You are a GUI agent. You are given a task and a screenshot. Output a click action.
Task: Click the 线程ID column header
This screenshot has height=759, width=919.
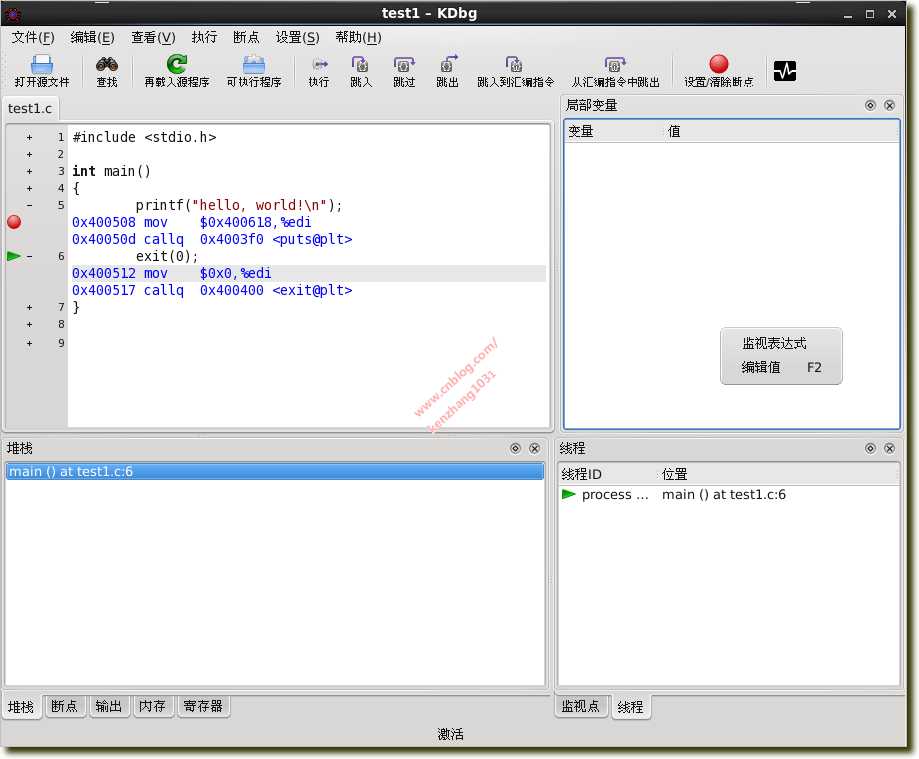coord(608,474)
